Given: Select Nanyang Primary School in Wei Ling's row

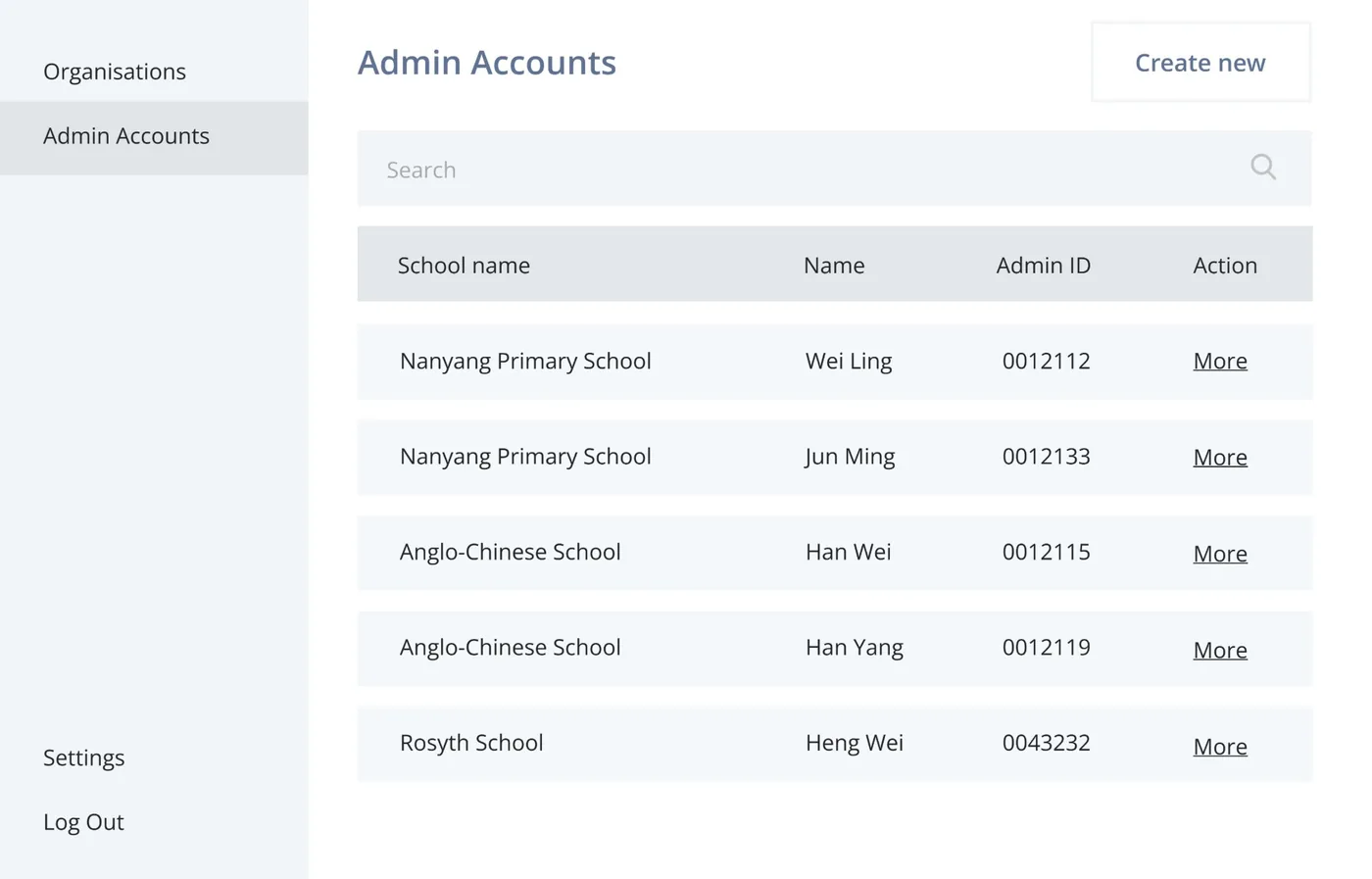Looking at the screenshot, I should pyautogui.click(x=525, y=362).
